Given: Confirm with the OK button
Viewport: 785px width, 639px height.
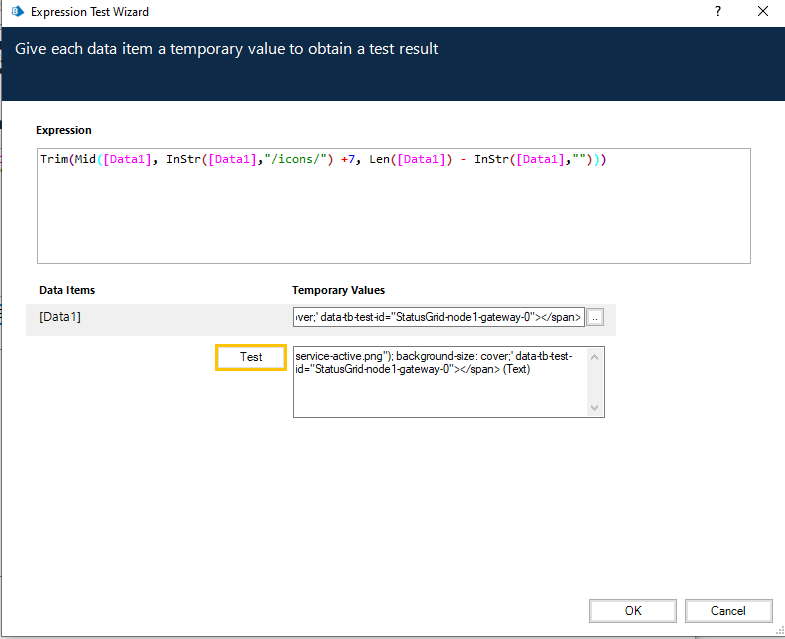Looking at the screenshot, I should pos(632,611).
